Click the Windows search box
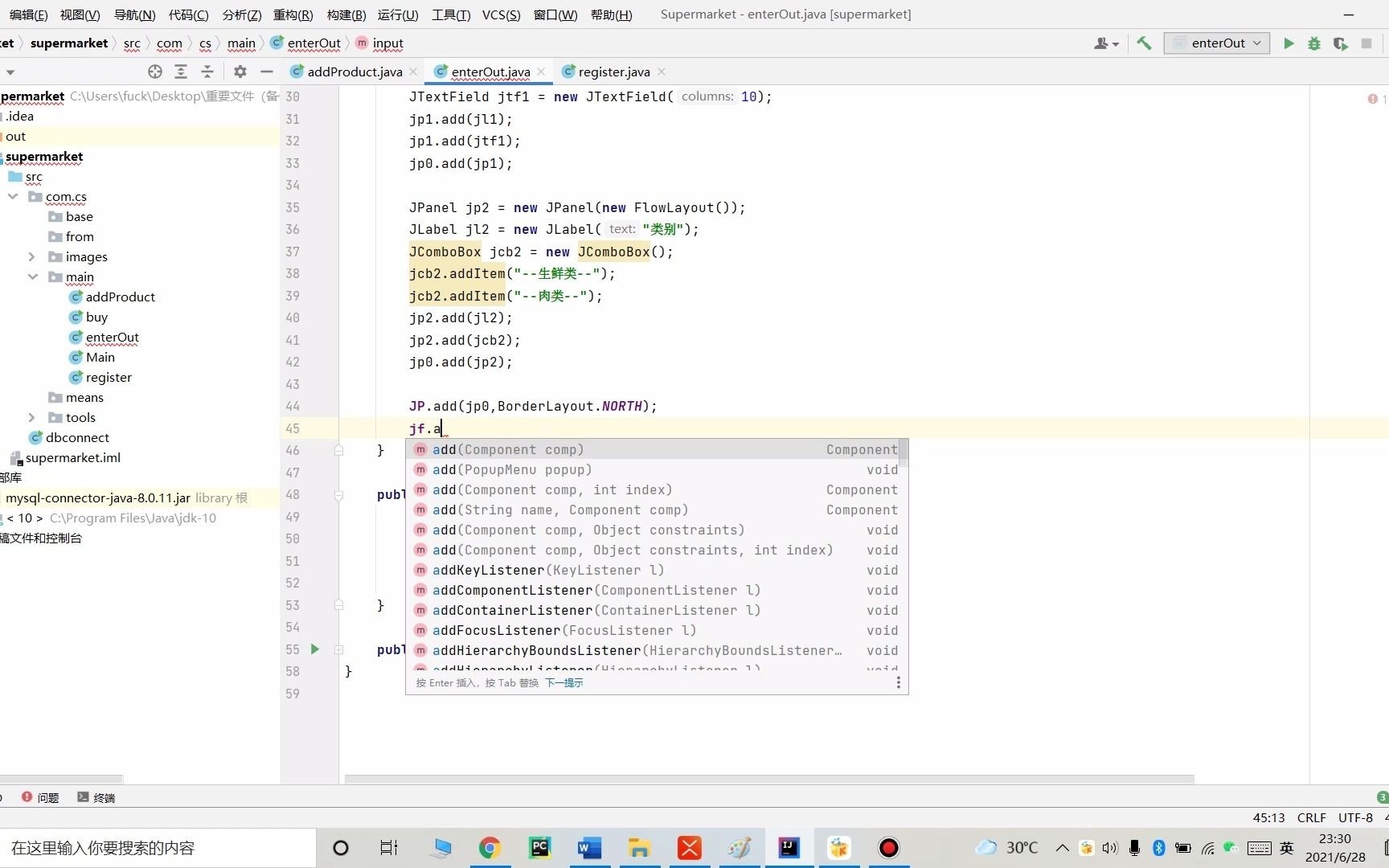Screen dimensions: 1389x868 (158, 848)
